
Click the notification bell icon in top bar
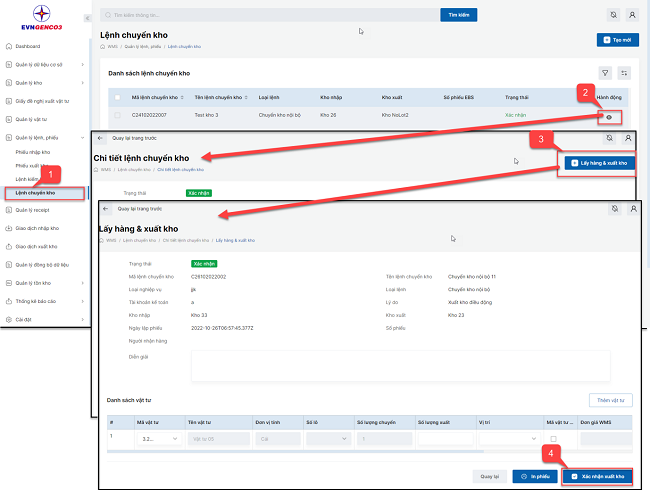(x=612, y=15)
